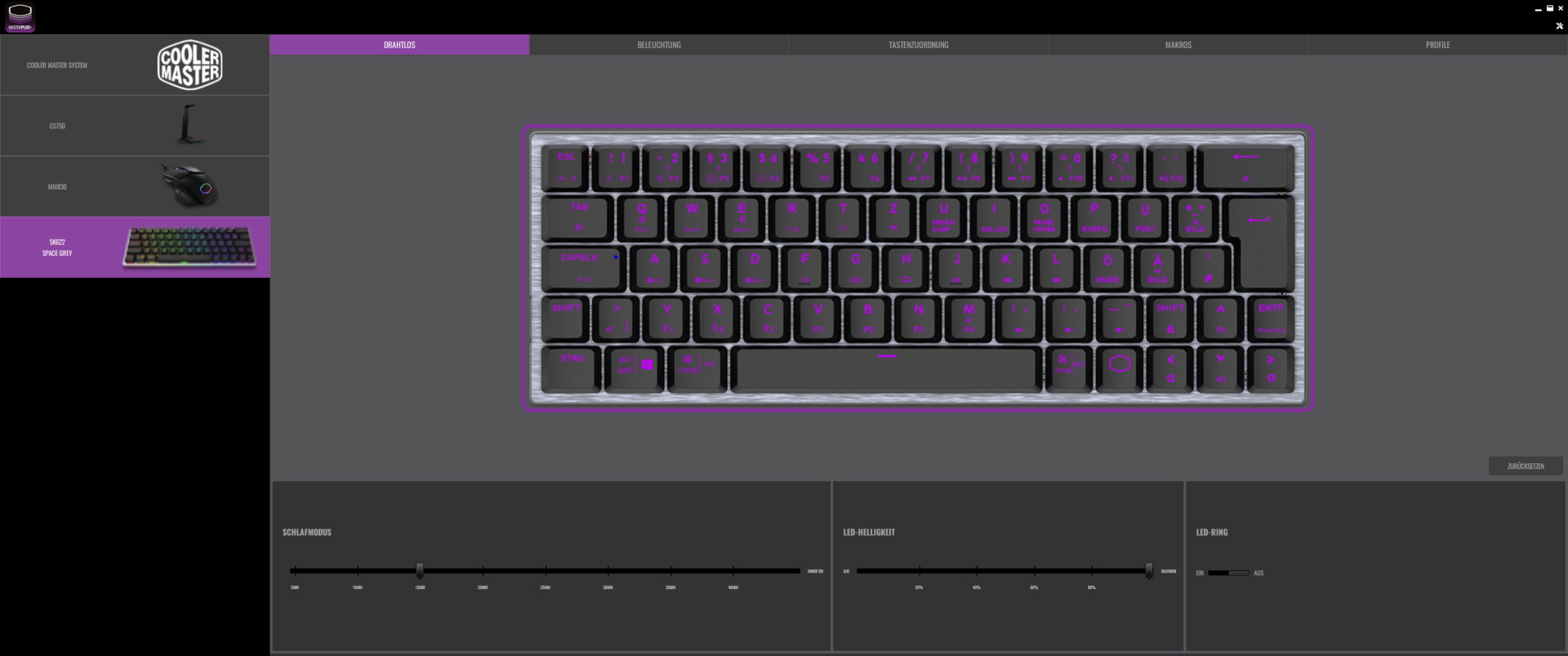Select the Profile tab

pos(1437,45)
